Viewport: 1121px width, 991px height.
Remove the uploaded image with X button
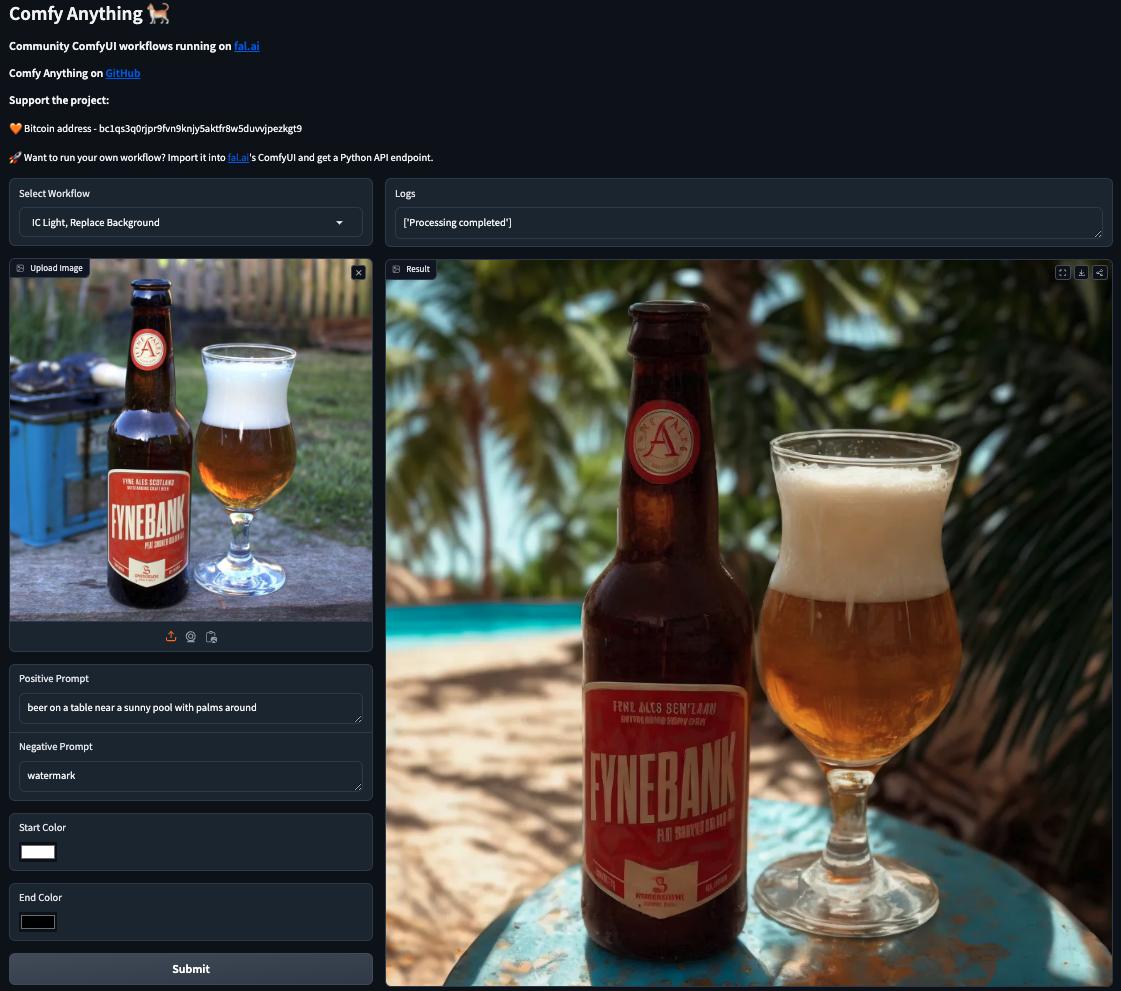(x=359, y=272)
